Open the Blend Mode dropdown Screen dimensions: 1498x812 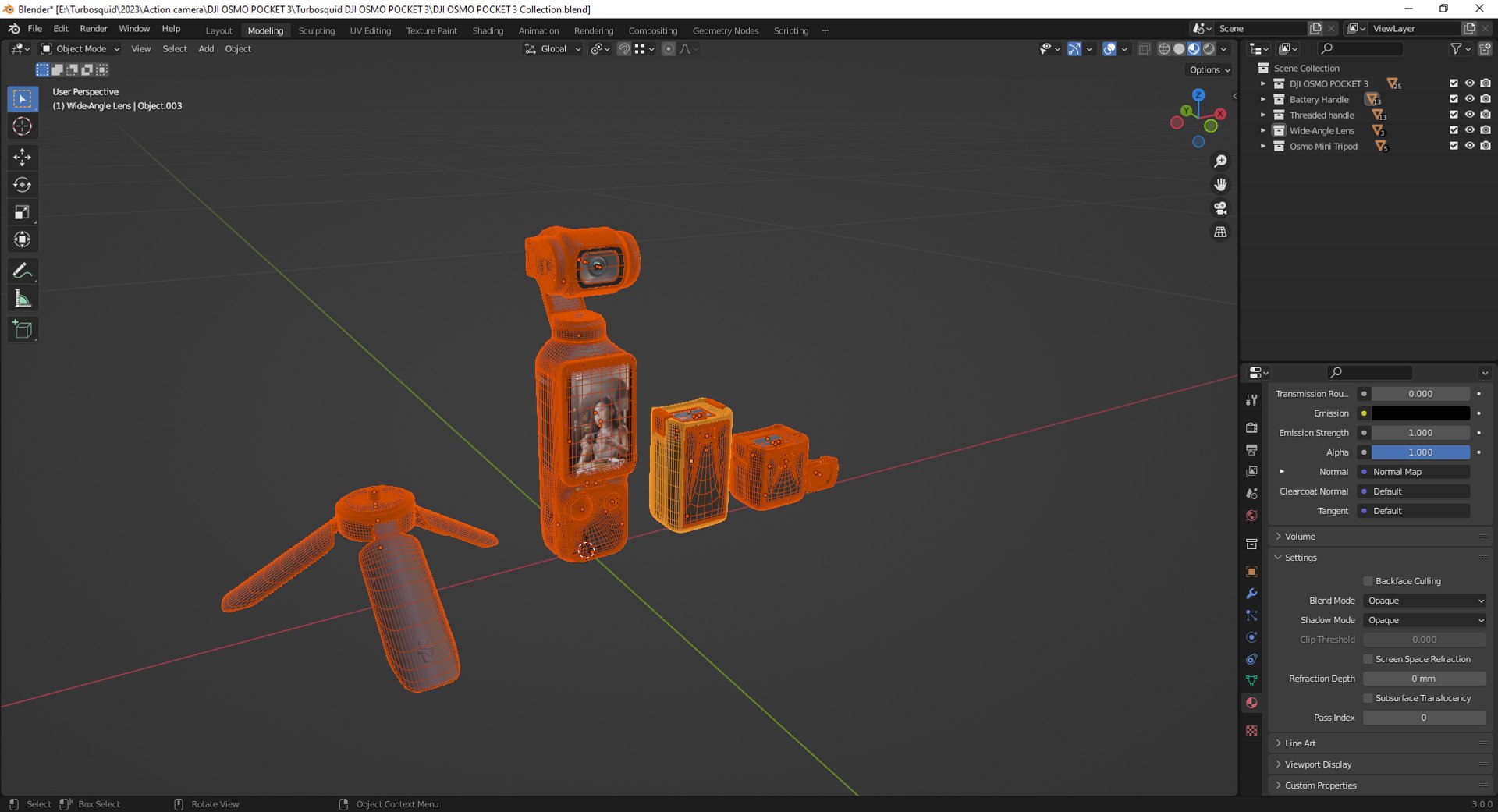[1424, 601]
